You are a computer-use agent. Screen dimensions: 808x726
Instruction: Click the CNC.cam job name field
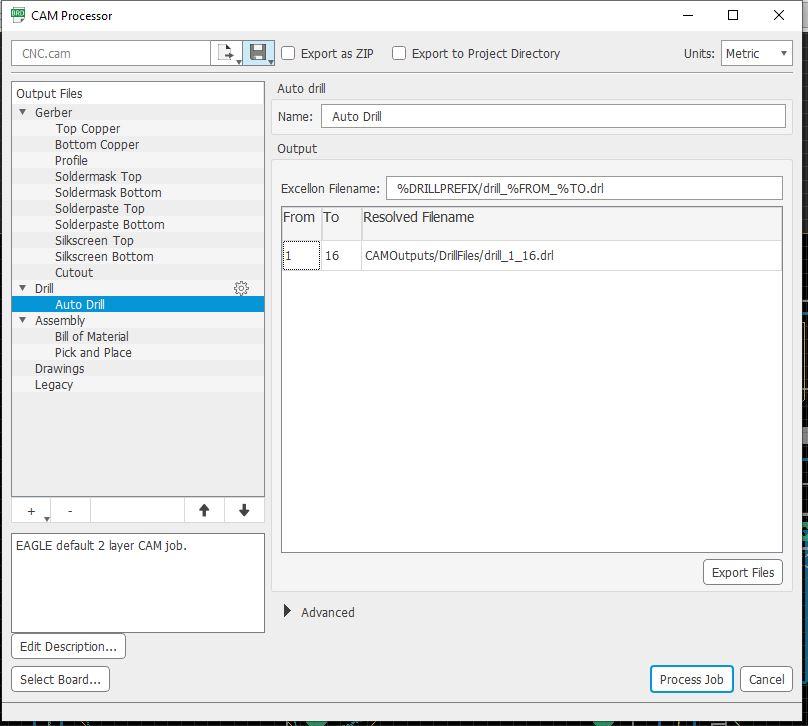tap(111, 53)
